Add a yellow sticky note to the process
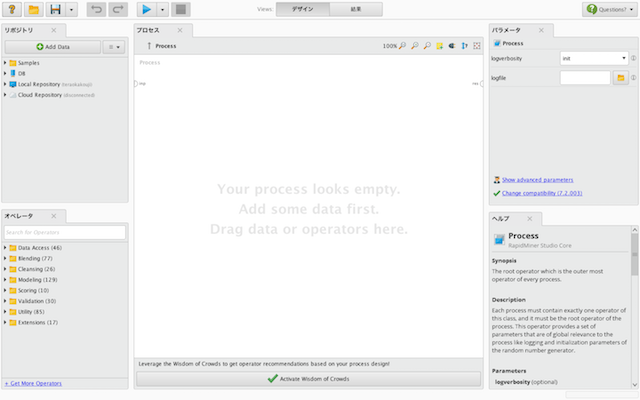The height and width of the screenshot is (400, 640). point(440,46)
